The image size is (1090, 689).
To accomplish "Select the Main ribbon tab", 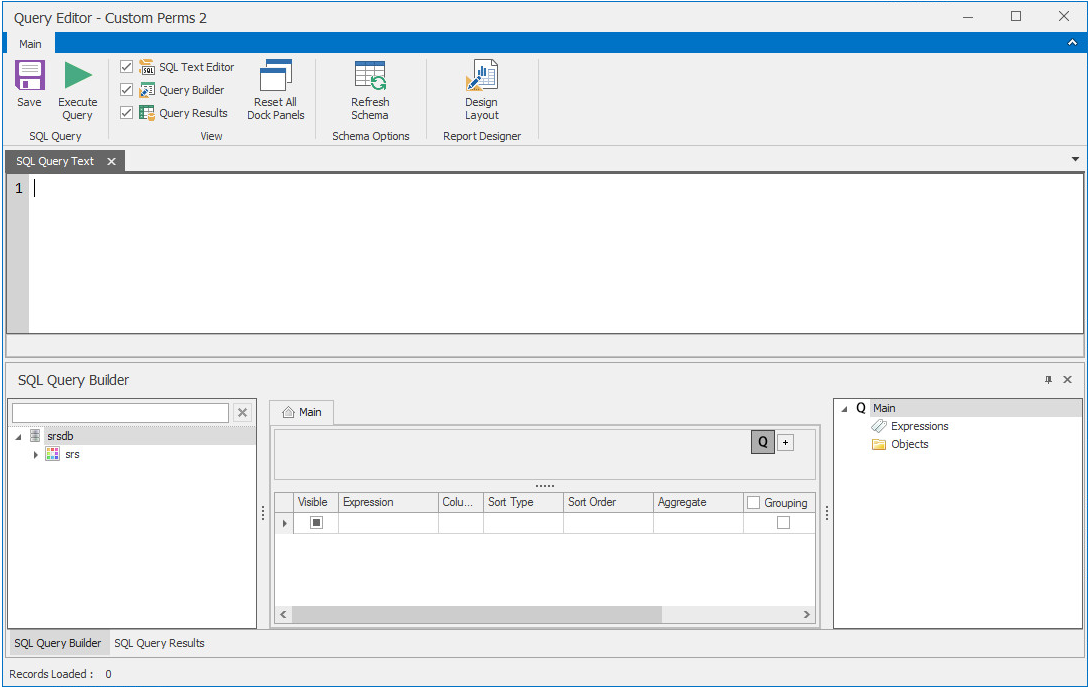I will pyautogui.click(x=30, y=44).
